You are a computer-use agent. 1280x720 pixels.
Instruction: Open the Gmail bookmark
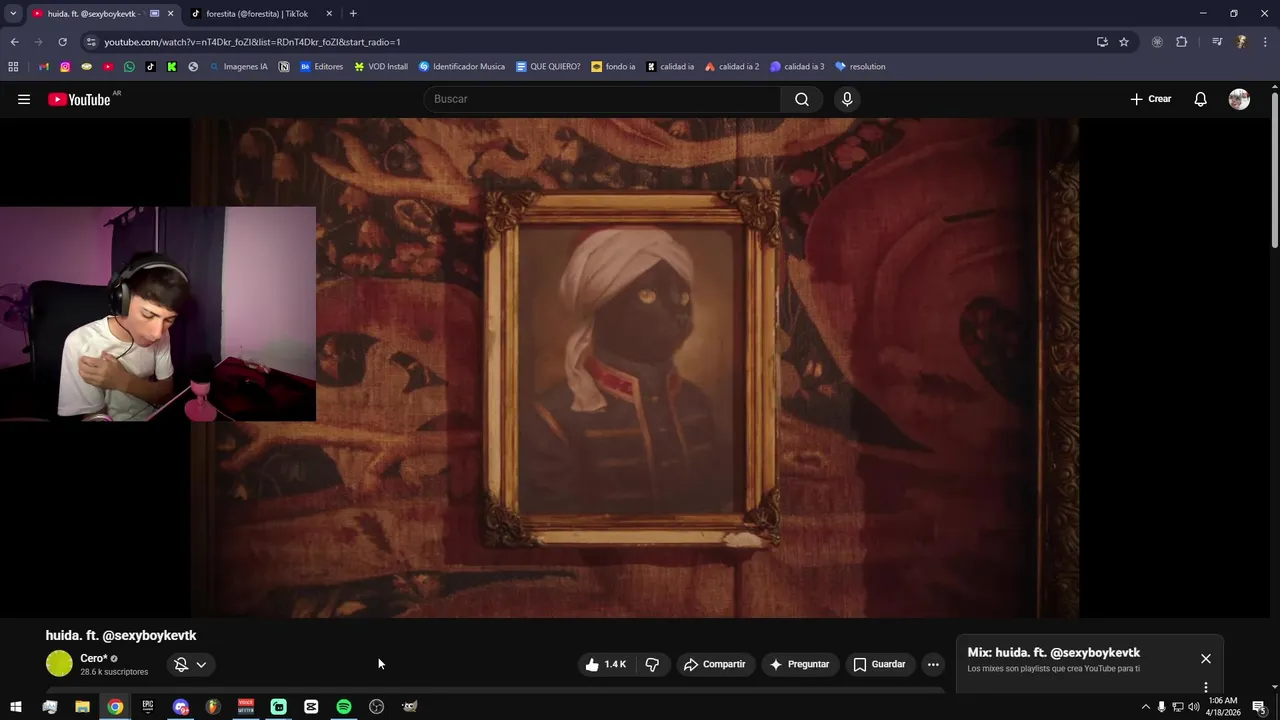(44, 67)
